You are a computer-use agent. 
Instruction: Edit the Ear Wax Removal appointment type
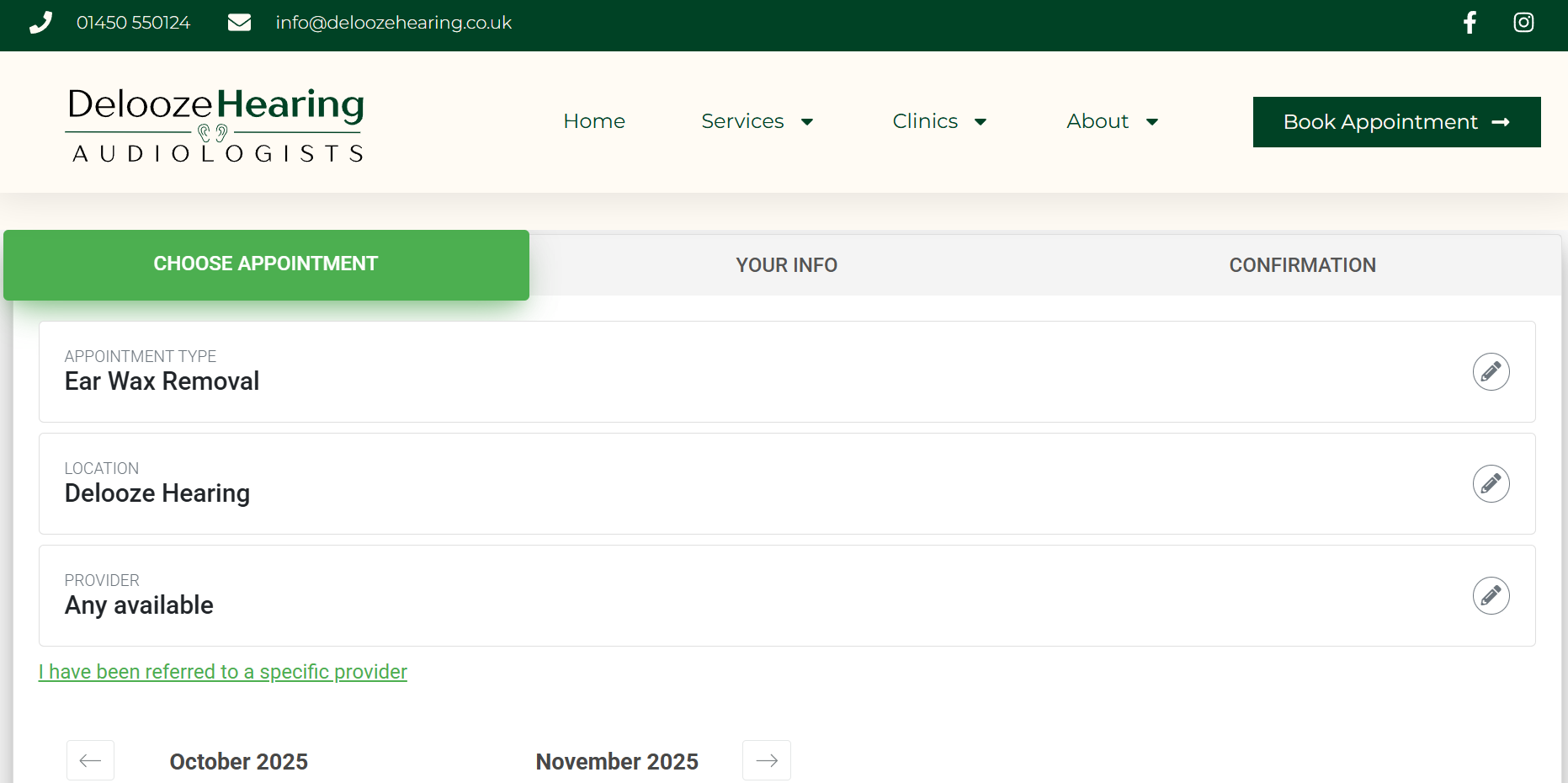pos(1490,371)
